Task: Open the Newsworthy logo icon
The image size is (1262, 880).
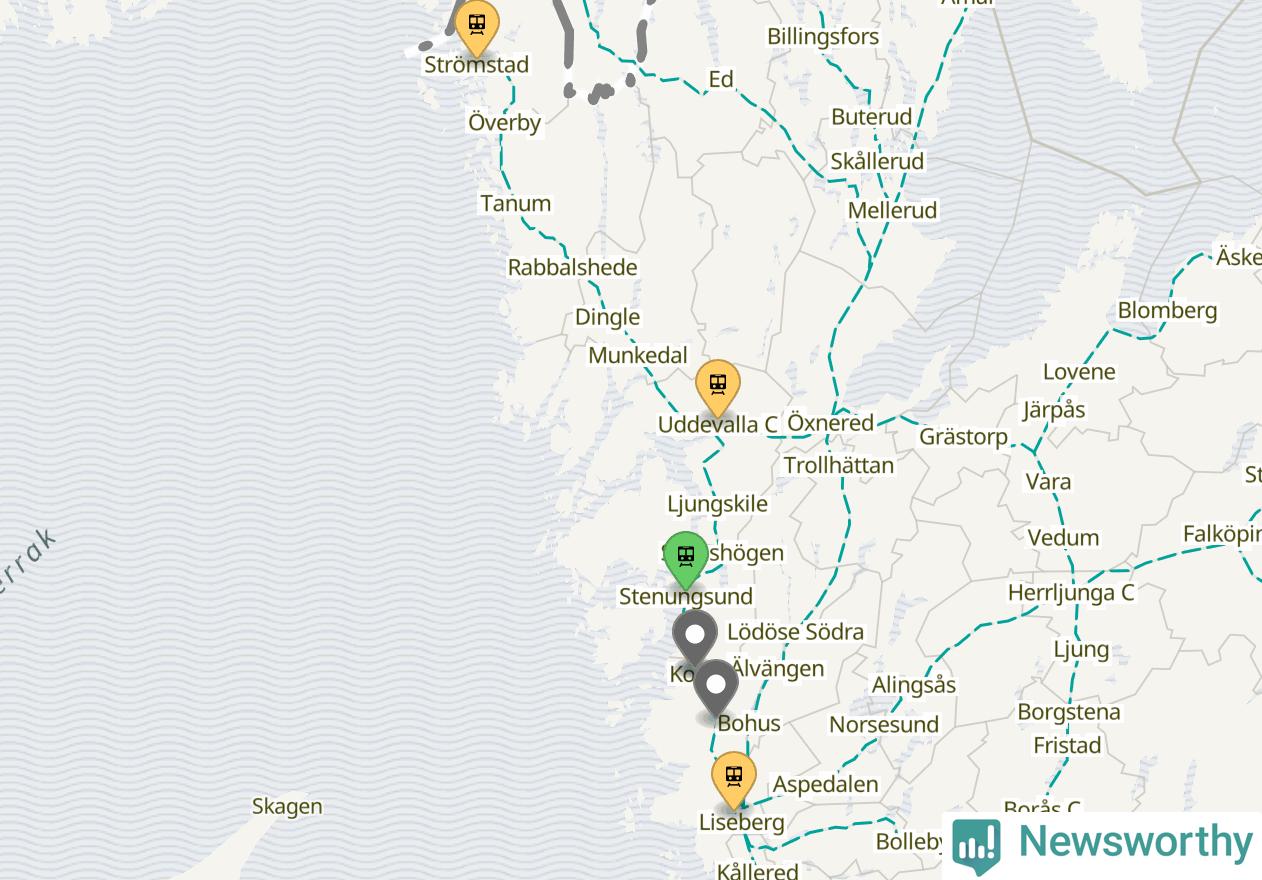Action: pyautogui.click(x=977, y=845)
